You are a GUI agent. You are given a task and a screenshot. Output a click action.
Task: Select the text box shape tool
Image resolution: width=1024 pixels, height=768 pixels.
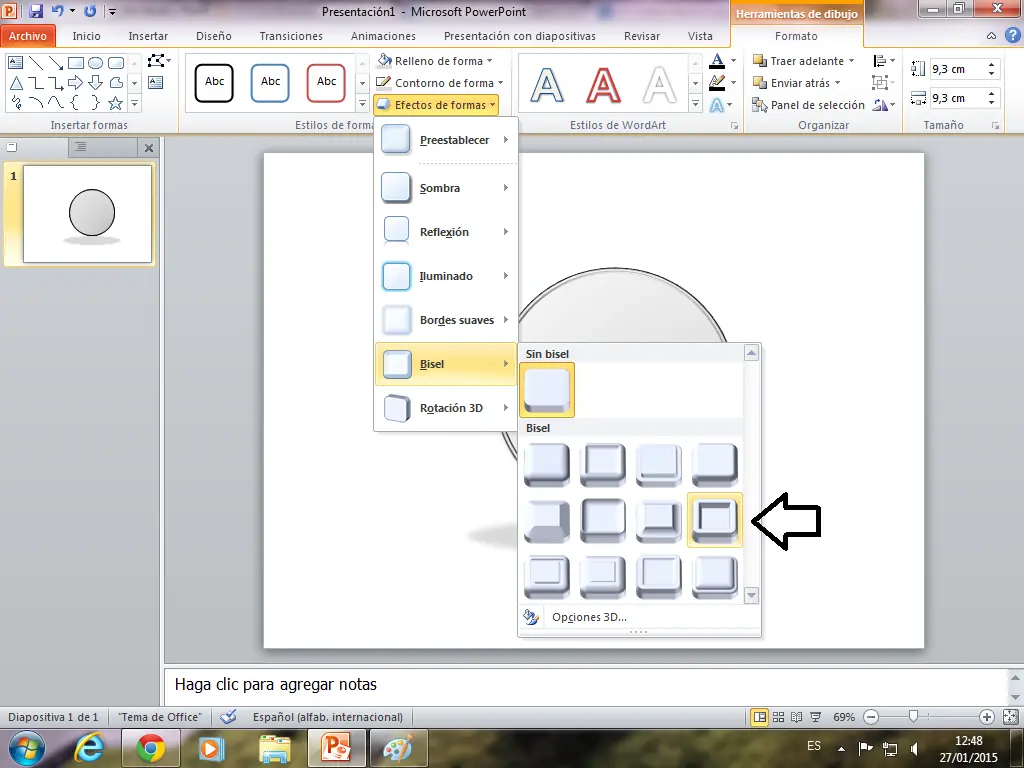click(15, 63)
